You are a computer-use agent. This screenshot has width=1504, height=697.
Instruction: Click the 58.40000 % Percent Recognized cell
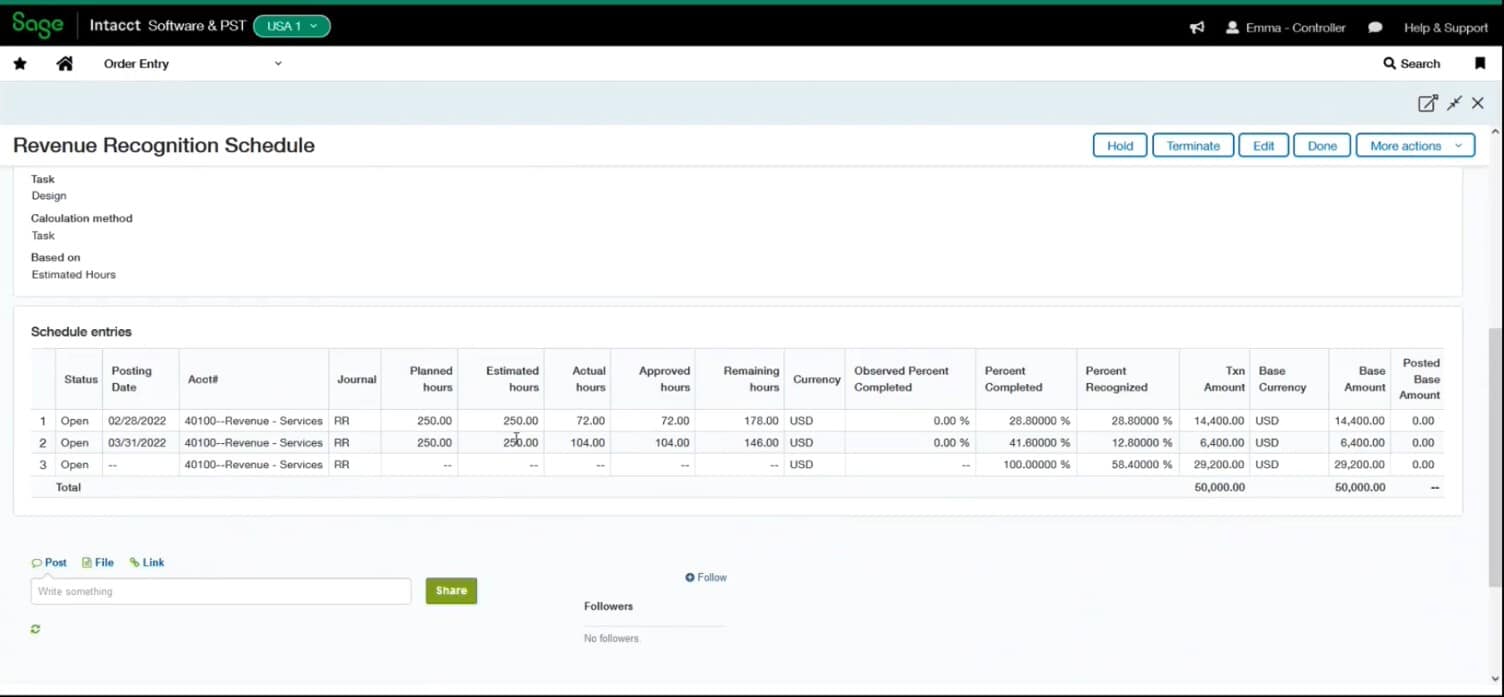(x=1128, y=465)
